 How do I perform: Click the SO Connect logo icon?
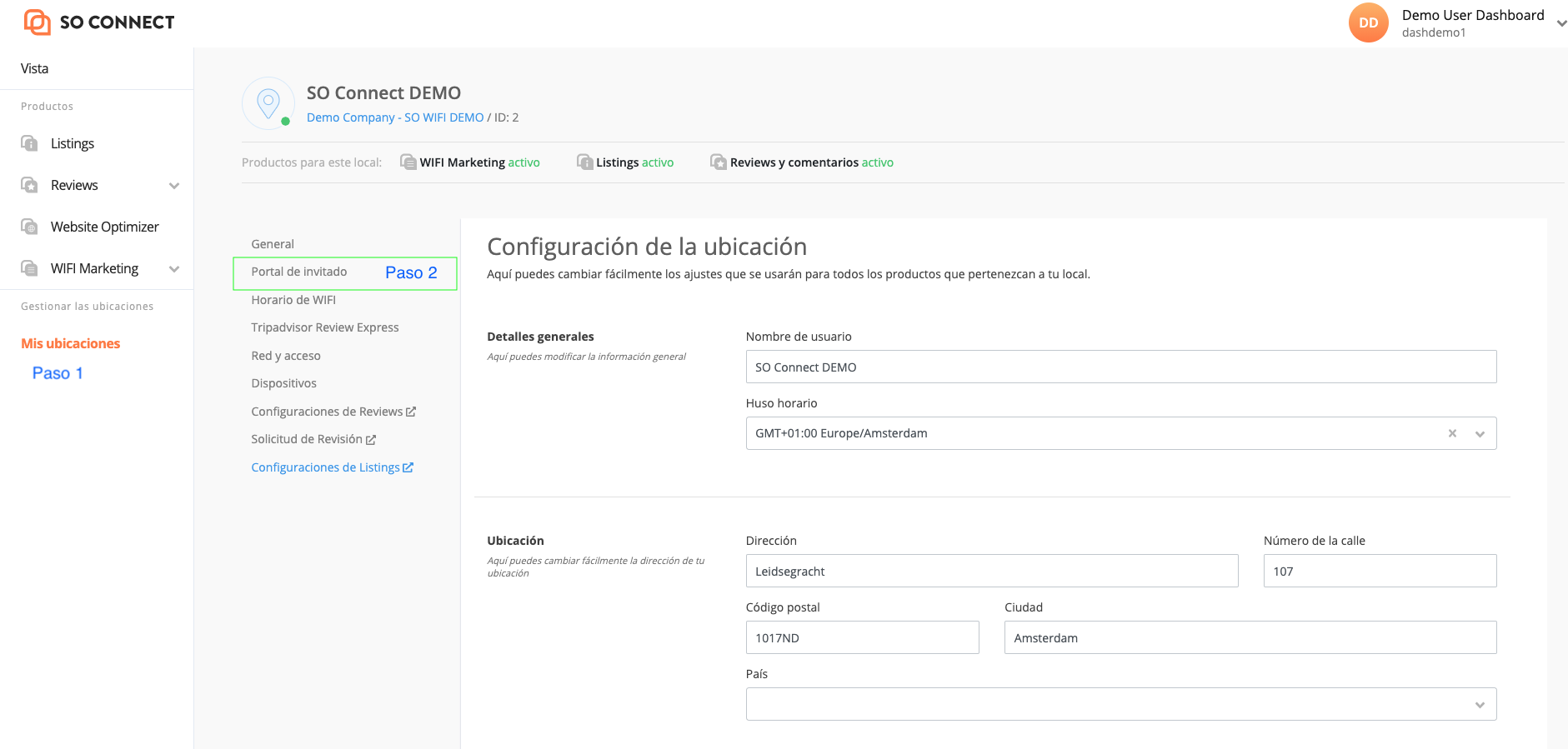(x=38, y=22)
